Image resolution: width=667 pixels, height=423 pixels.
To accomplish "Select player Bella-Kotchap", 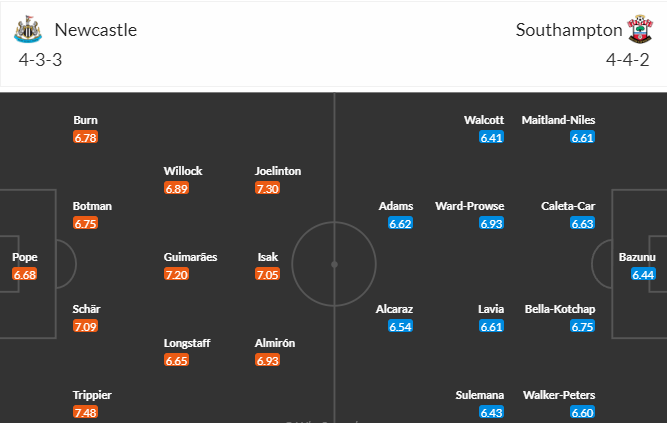I will tap(560, 309).
